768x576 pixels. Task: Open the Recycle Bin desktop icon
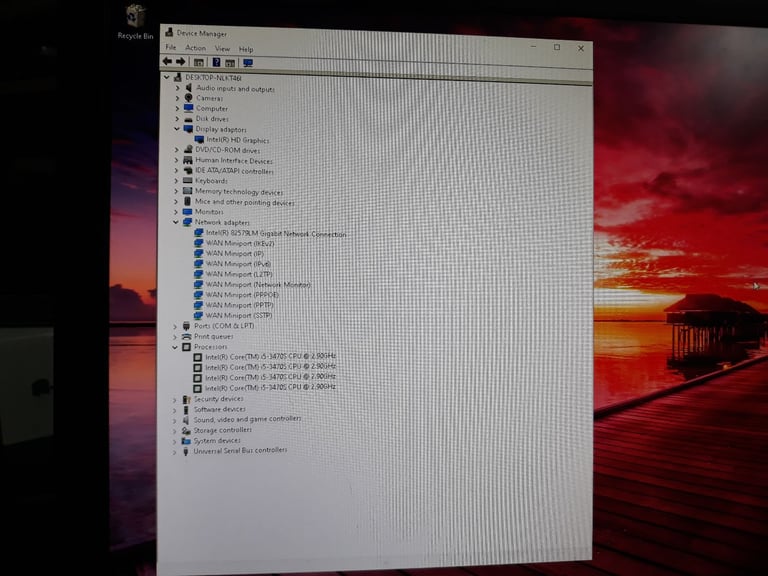pos(135,22)
